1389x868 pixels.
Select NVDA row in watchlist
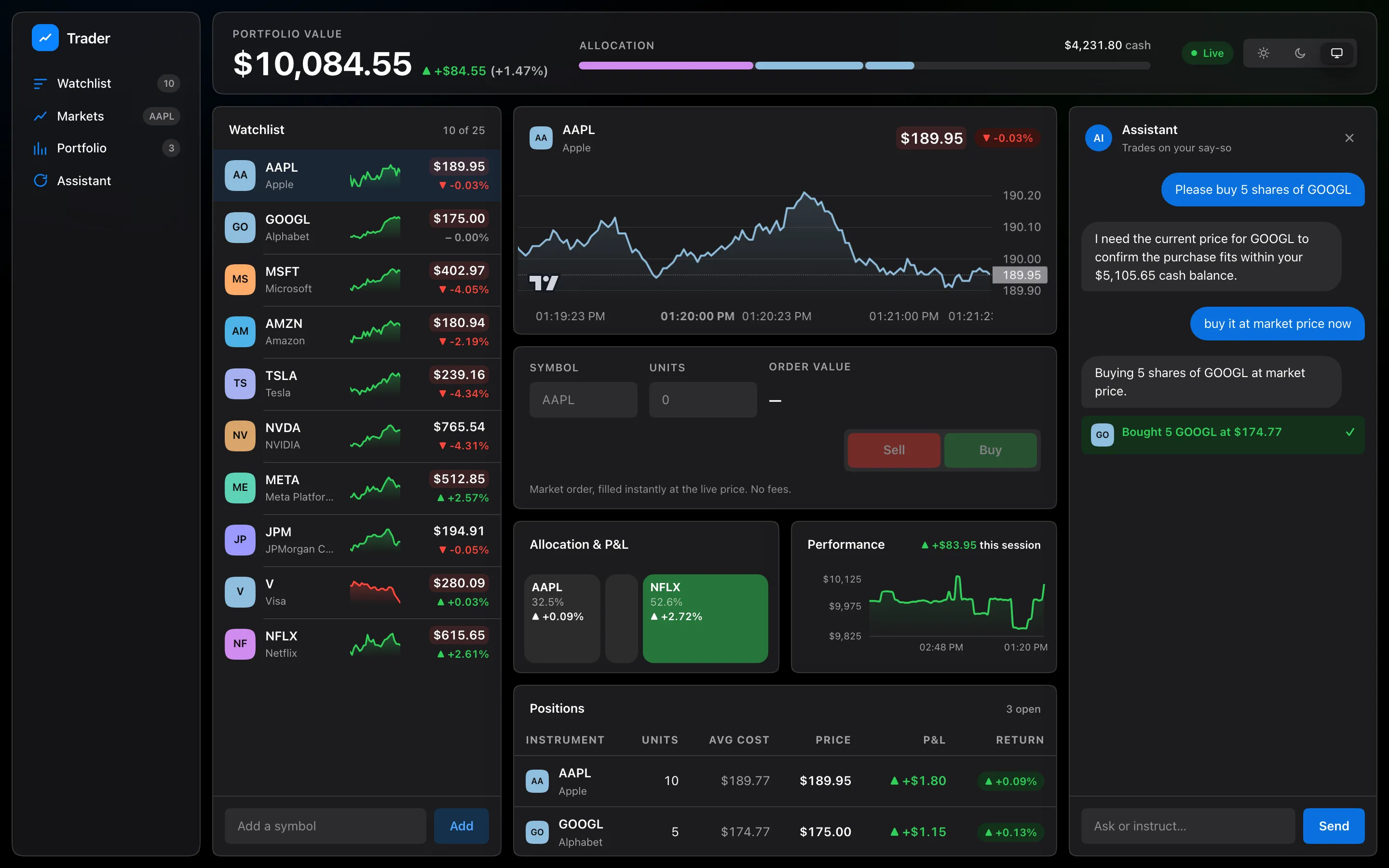click(356, 436)
